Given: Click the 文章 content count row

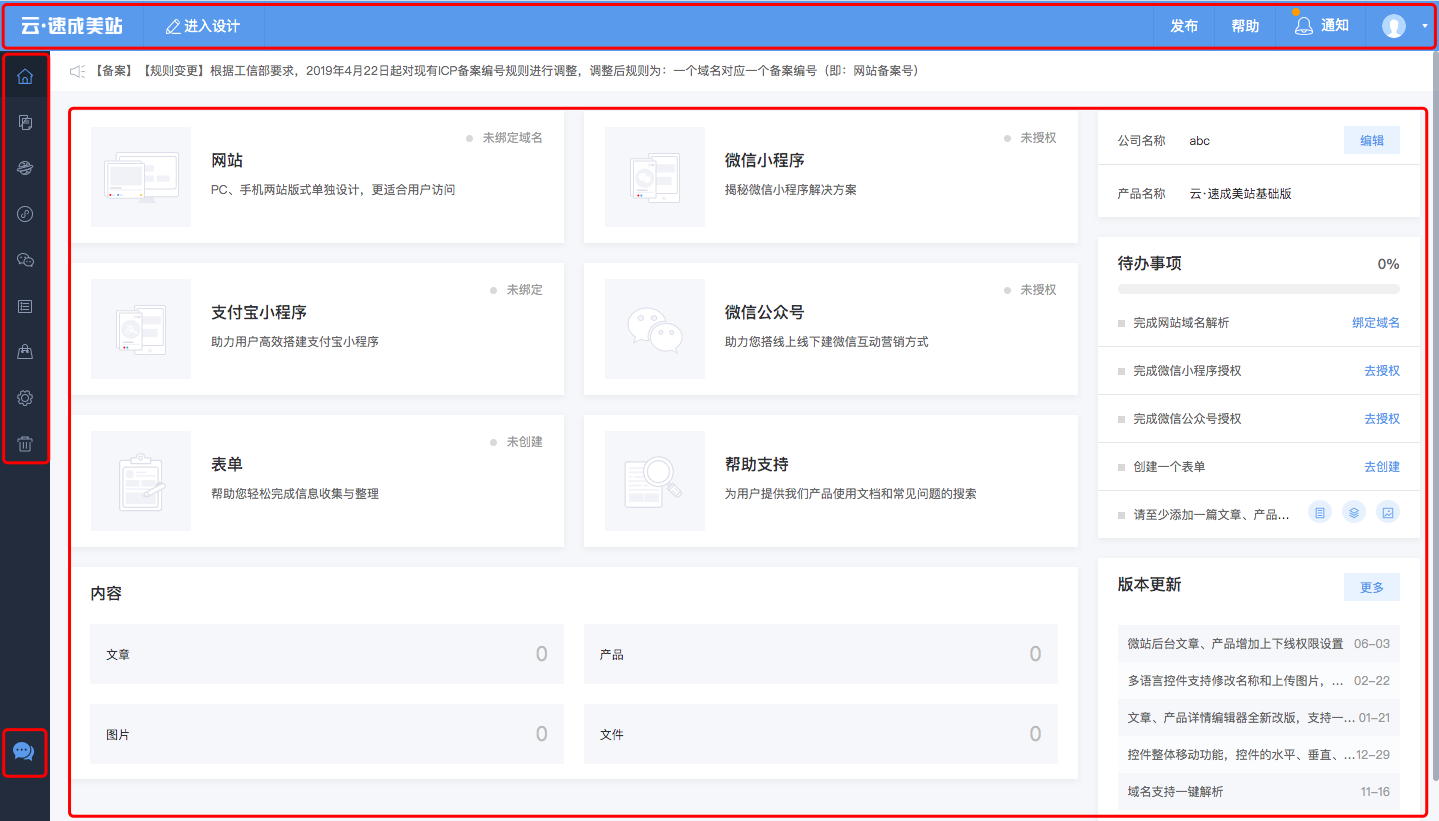Looking at the screenshot, I should [x=327, y=654].
